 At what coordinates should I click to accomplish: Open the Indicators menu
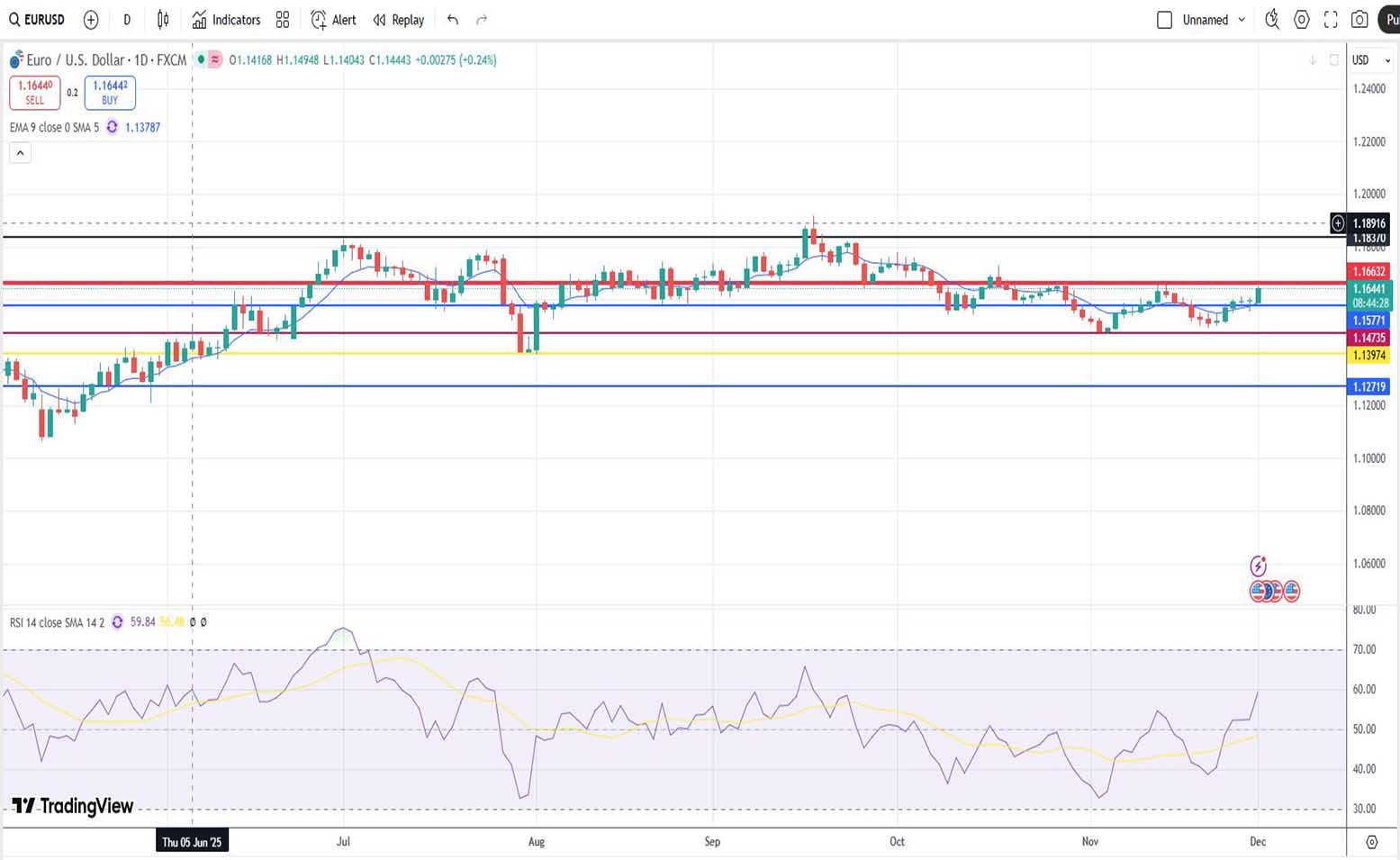point(226,20)
